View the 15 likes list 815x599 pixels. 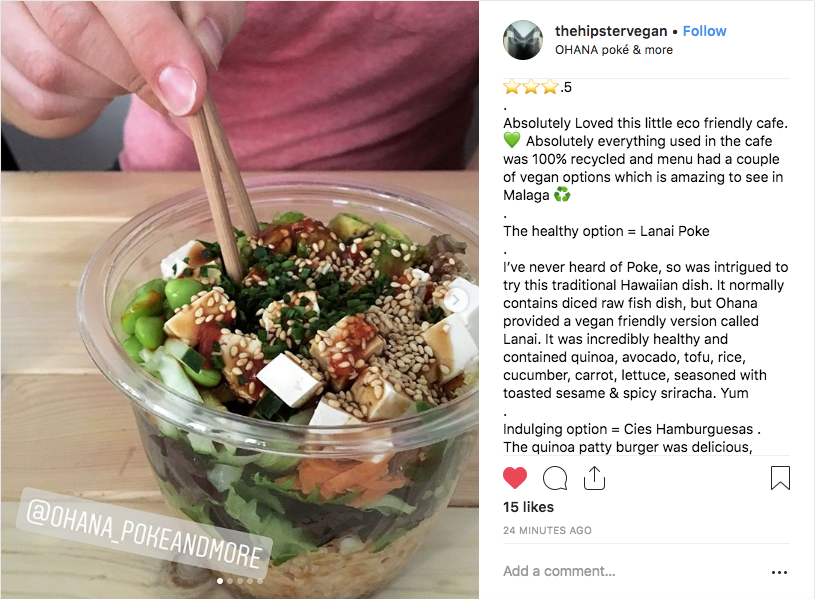tap(528, 507)
